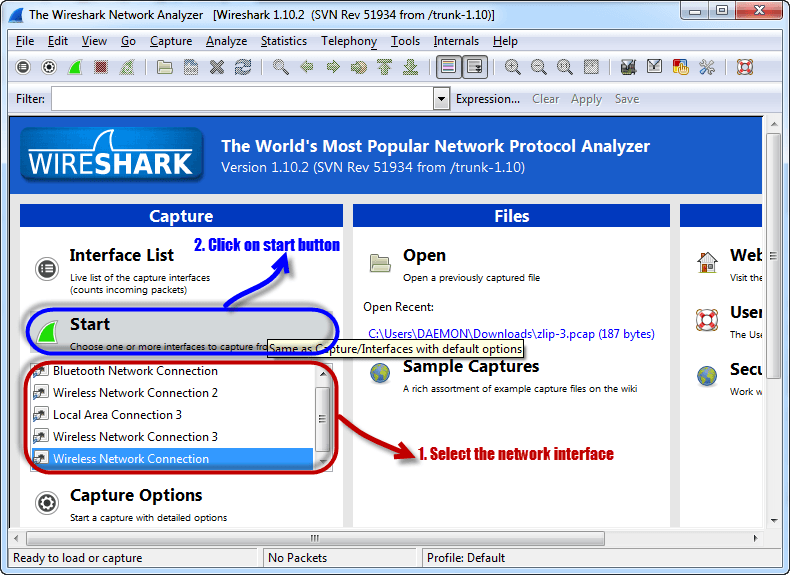
Task: Open the Statistics menu
Action: (284, 41)
